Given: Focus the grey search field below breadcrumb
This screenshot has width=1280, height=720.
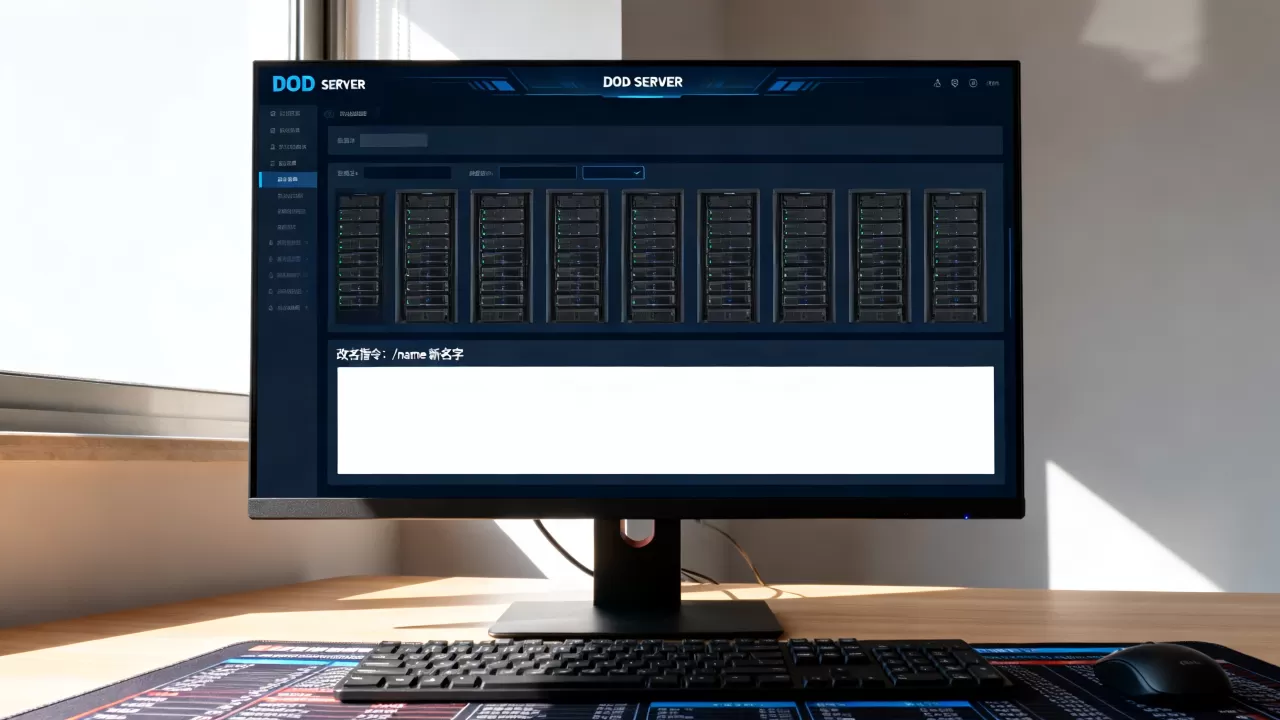Looking at the screenshot, I should [394, 141].
